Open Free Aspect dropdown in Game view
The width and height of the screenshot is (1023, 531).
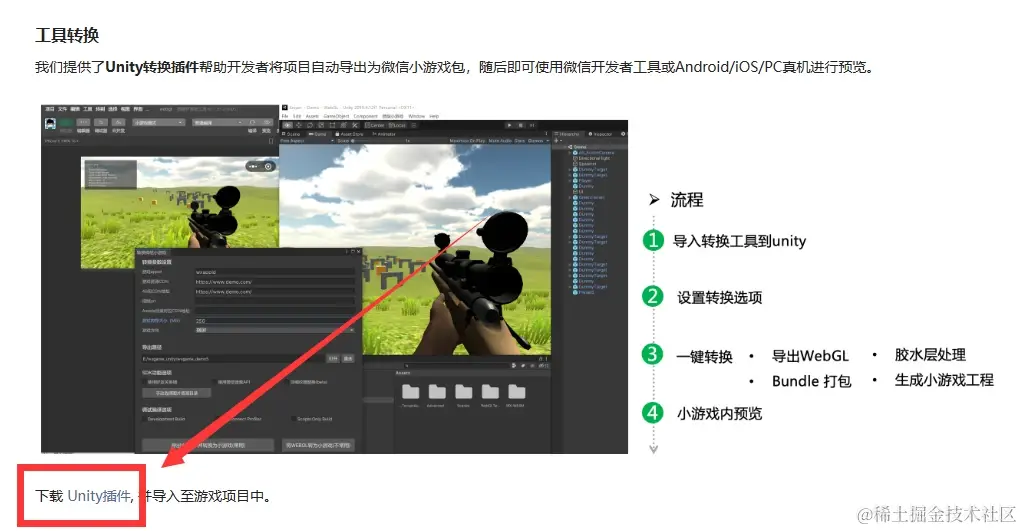pos(307,141)
